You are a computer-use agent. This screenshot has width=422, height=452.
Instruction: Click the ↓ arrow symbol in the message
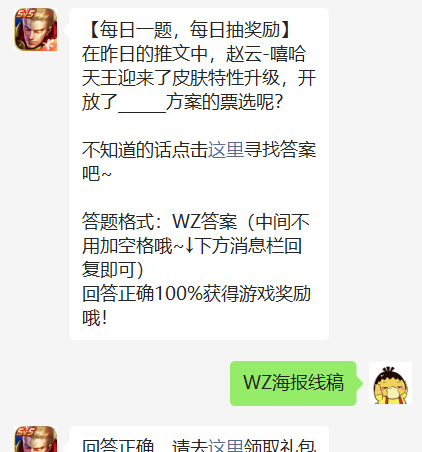pyautogui.click(x=189, y=246)
